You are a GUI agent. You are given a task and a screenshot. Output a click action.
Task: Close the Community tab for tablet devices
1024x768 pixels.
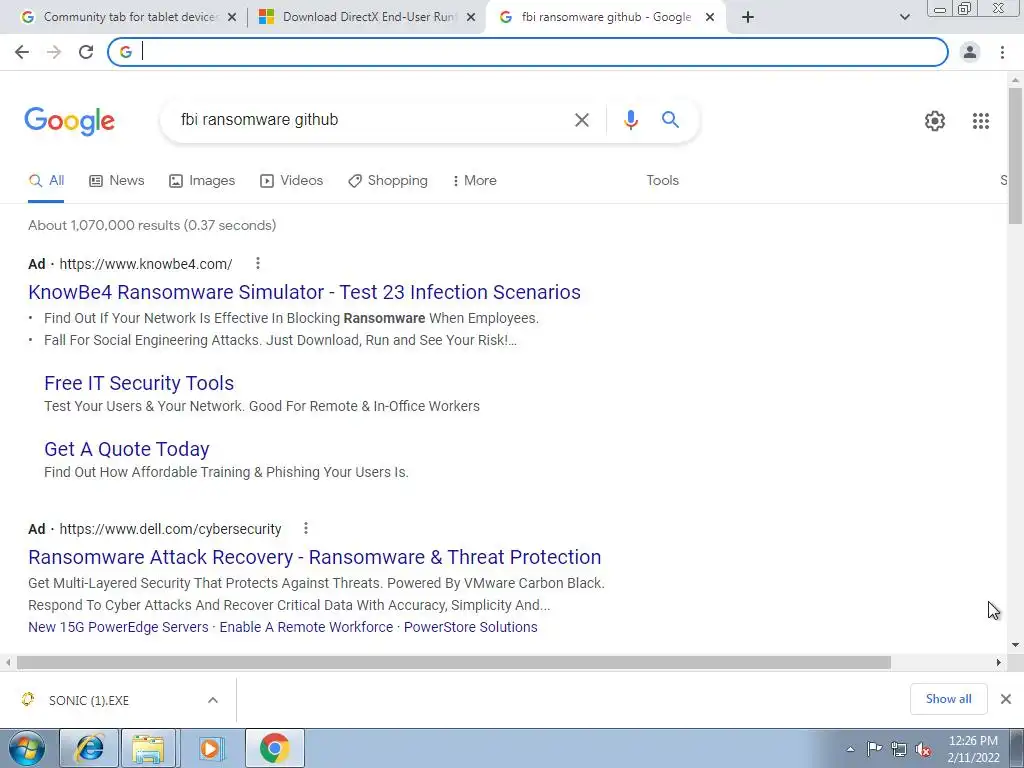231,17
